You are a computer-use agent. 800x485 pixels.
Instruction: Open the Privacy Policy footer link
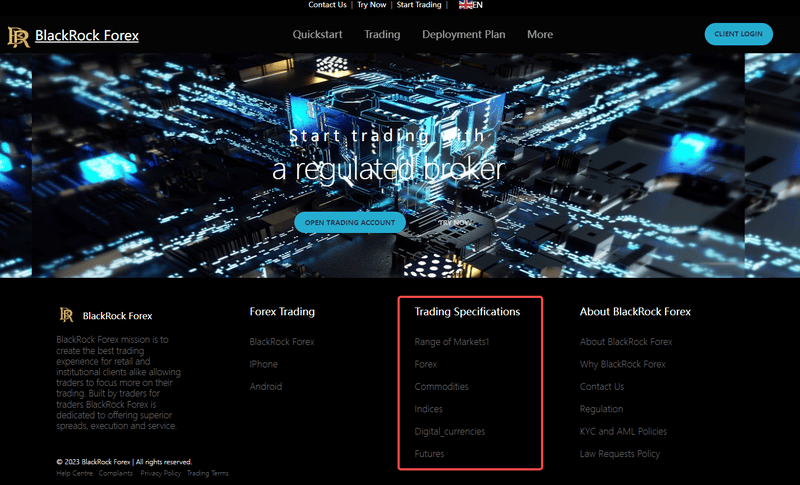[x=160, y=473]
